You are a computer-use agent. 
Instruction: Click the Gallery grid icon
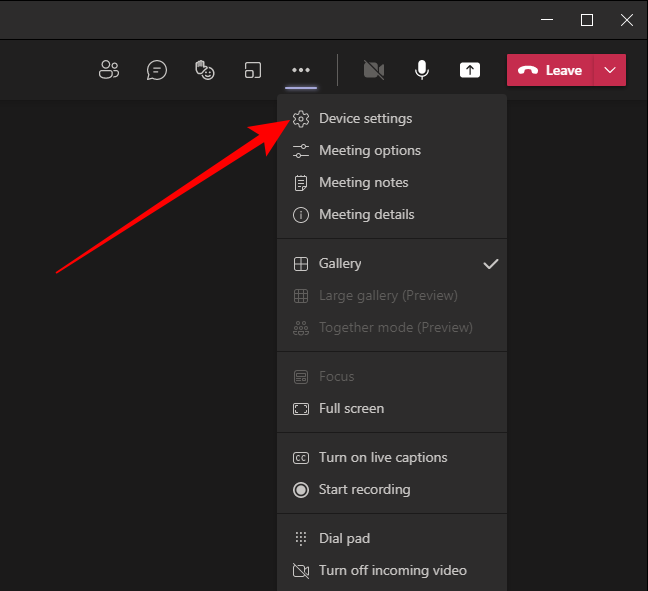coord(301,264)
